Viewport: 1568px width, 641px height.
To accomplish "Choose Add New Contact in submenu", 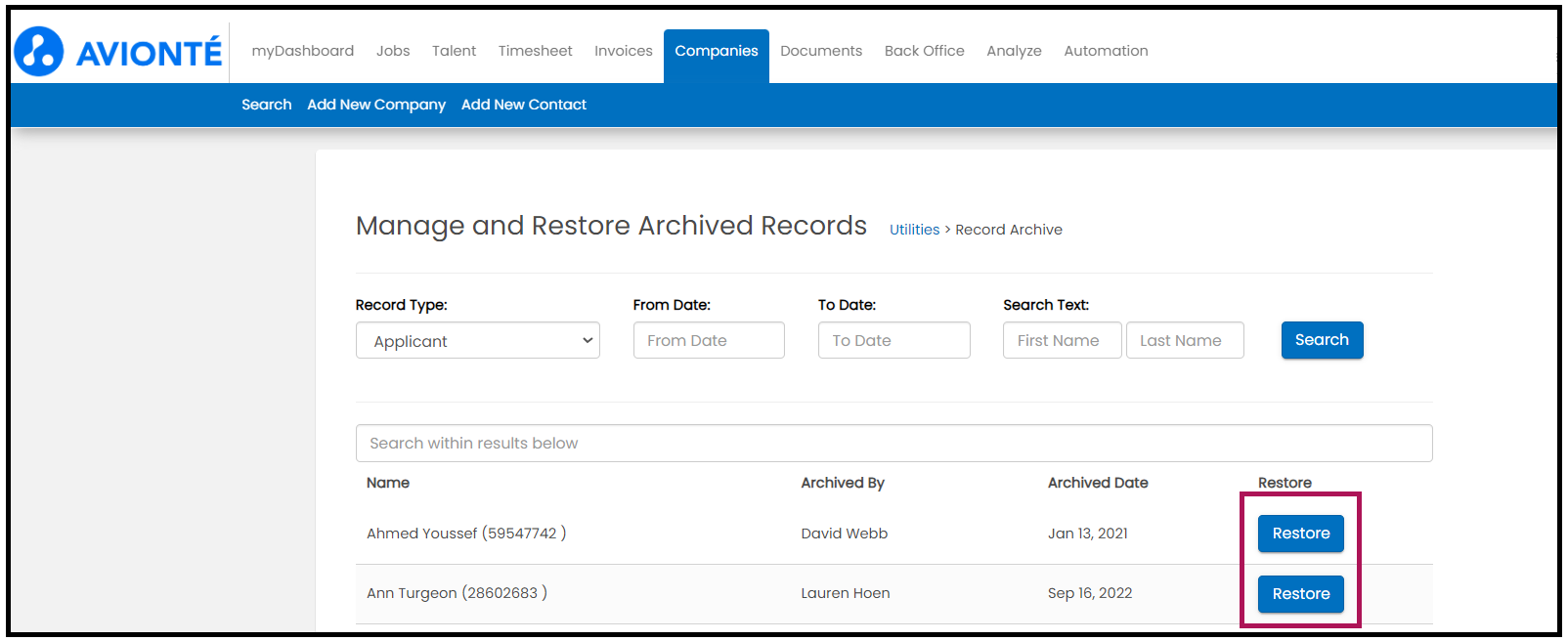I will tap(524, 105).
